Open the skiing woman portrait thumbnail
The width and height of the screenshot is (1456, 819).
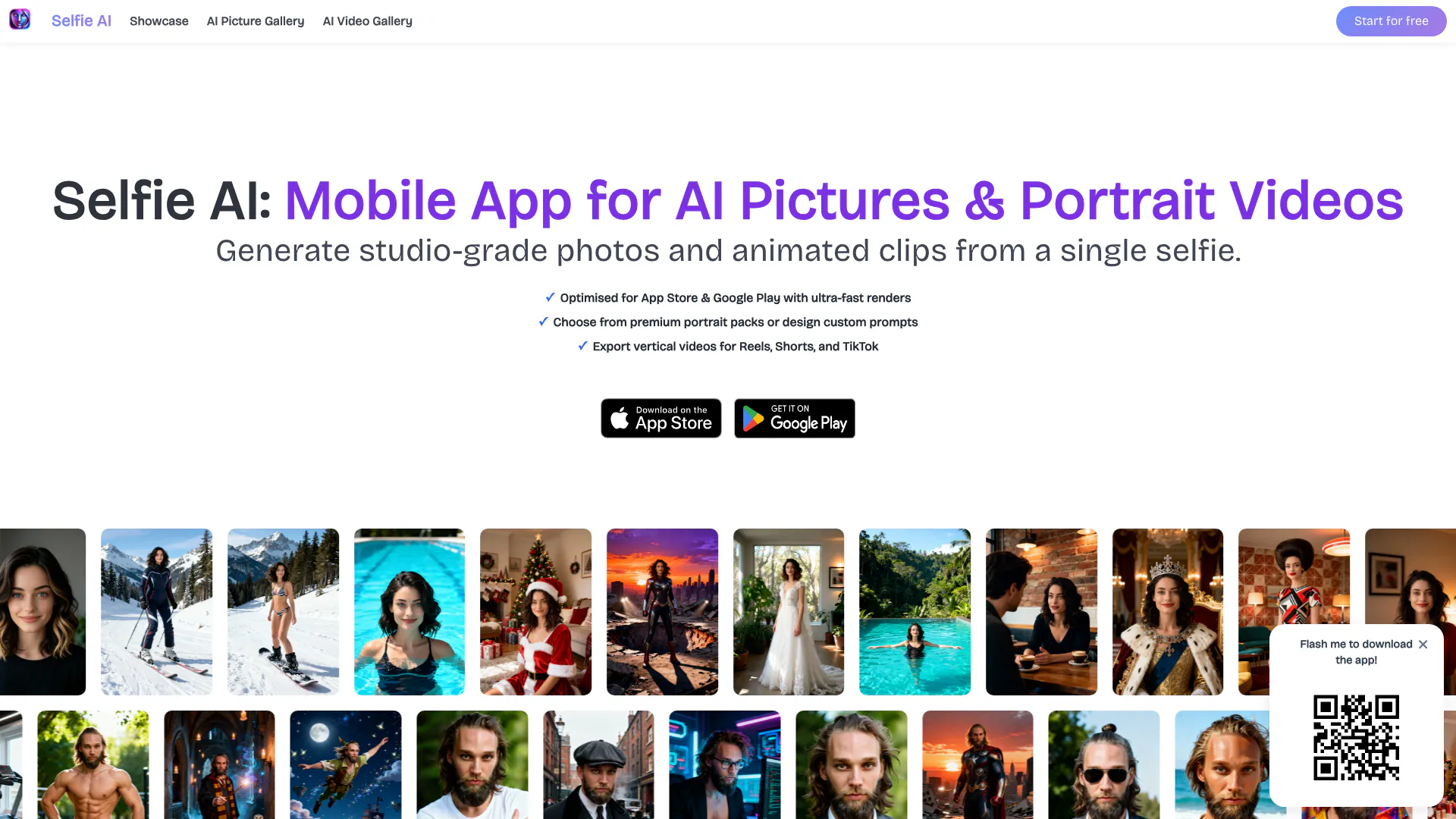click(157, 612)
